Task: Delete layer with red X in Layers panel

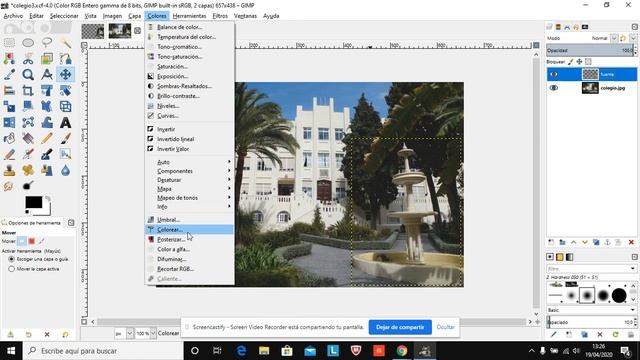Action: coord(631,242)
